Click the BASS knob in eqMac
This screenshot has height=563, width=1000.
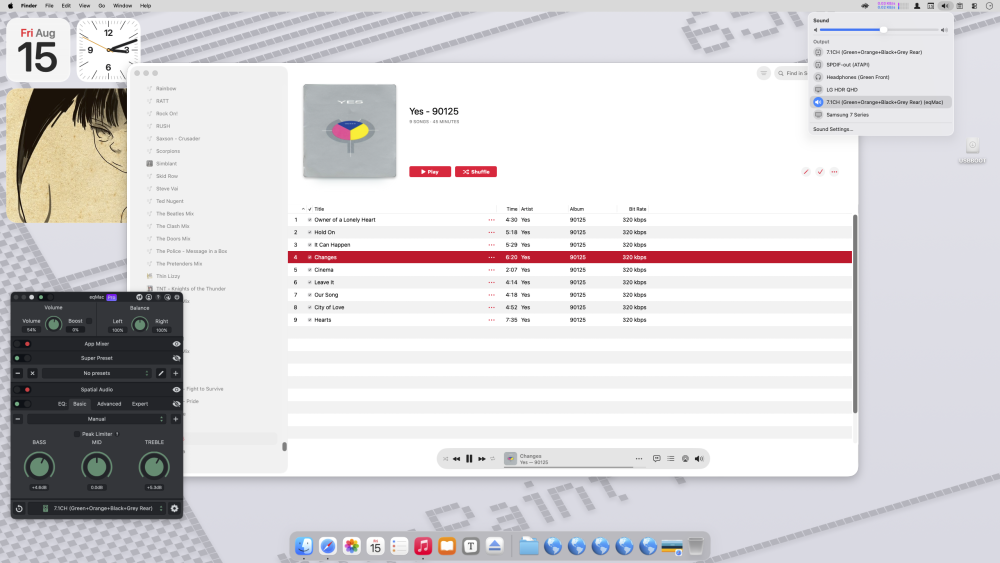point(40,466)
